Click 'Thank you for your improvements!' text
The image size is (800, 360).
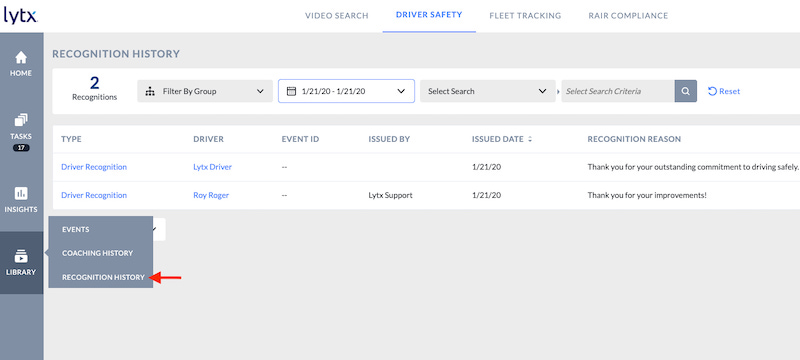647,195
